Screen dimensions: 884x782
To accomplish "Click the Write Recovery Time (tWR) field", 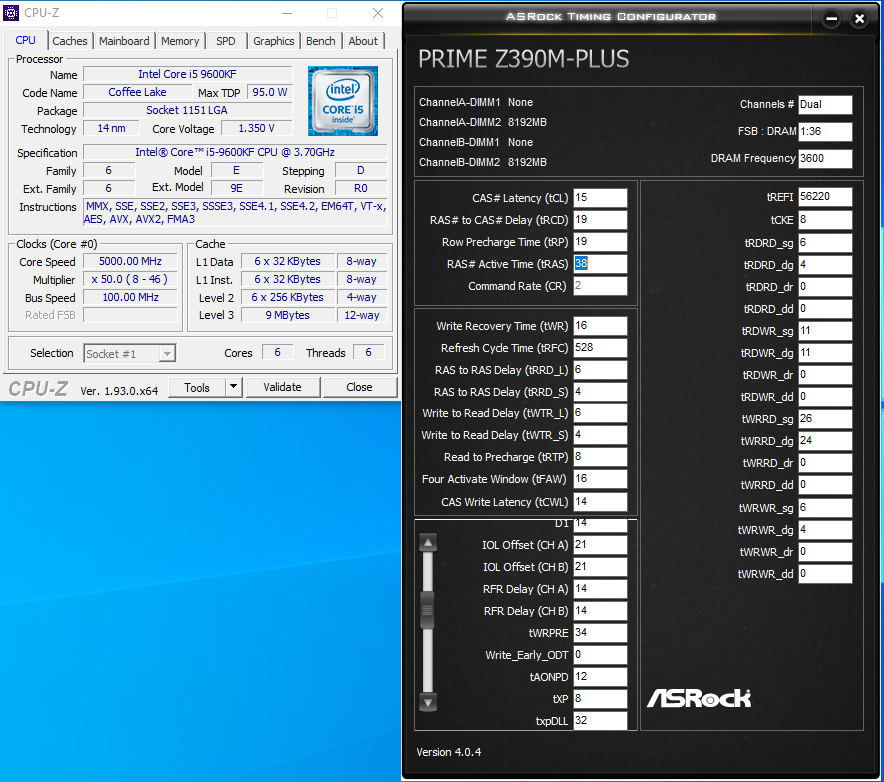I will click(600, 326).
